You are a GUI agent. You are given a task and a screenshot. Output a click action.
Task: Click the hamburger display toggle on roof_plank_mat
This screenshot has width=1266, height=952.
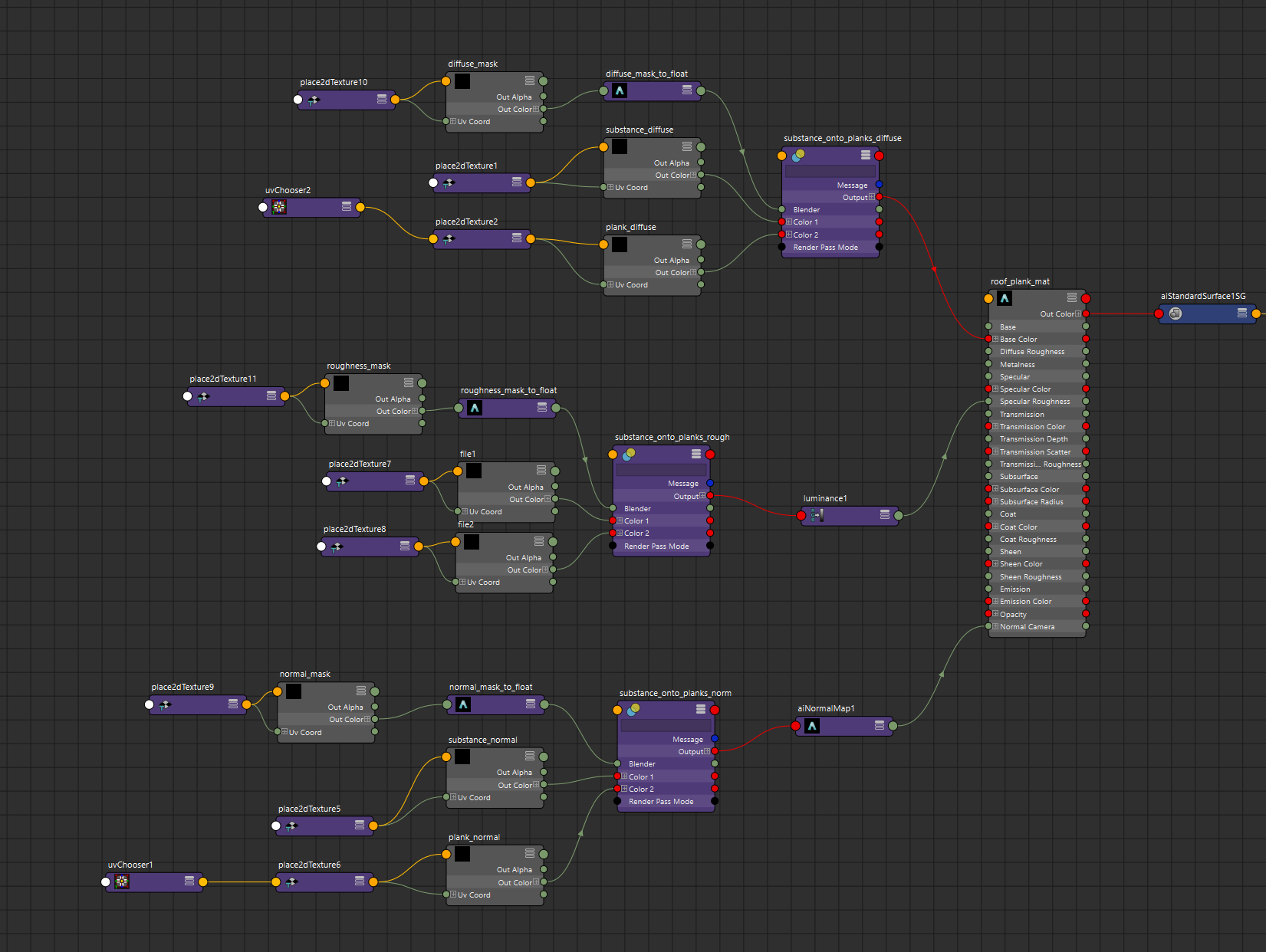1073,299
